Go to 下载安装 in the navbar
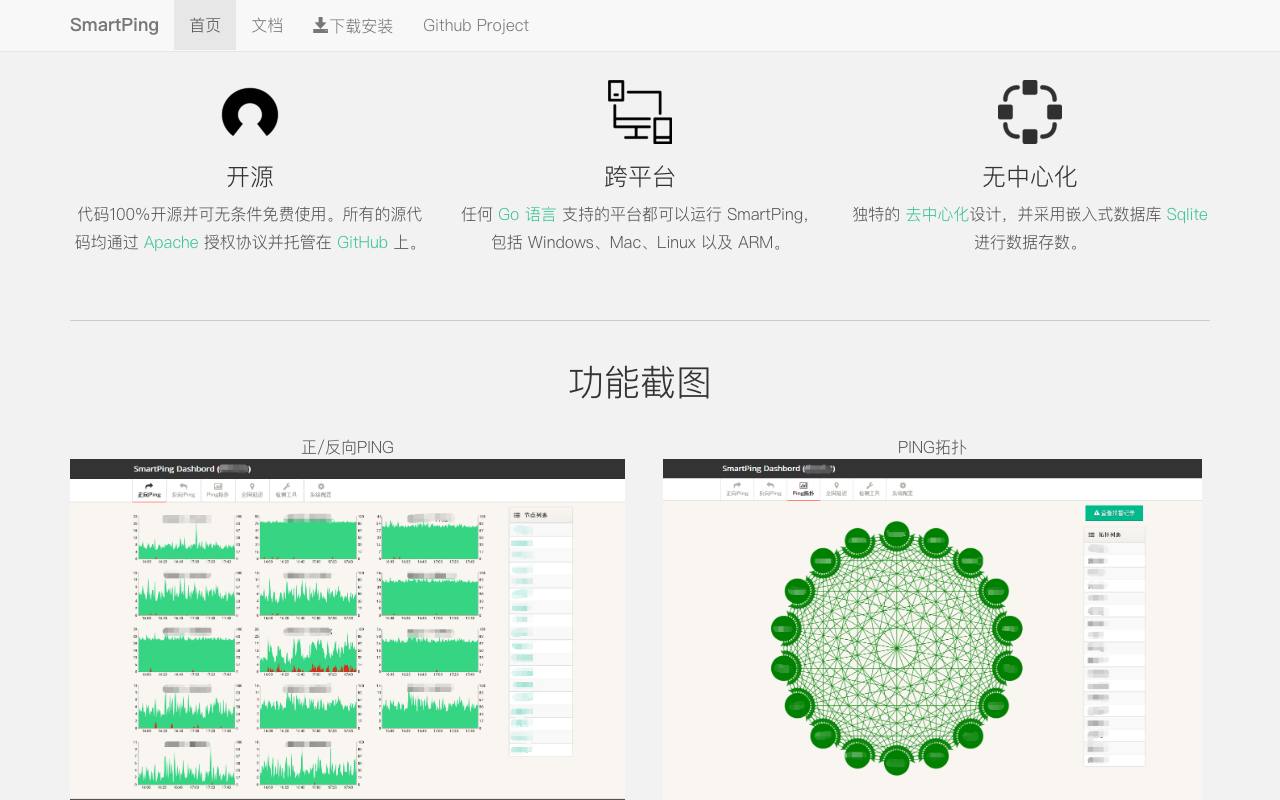 353,25
